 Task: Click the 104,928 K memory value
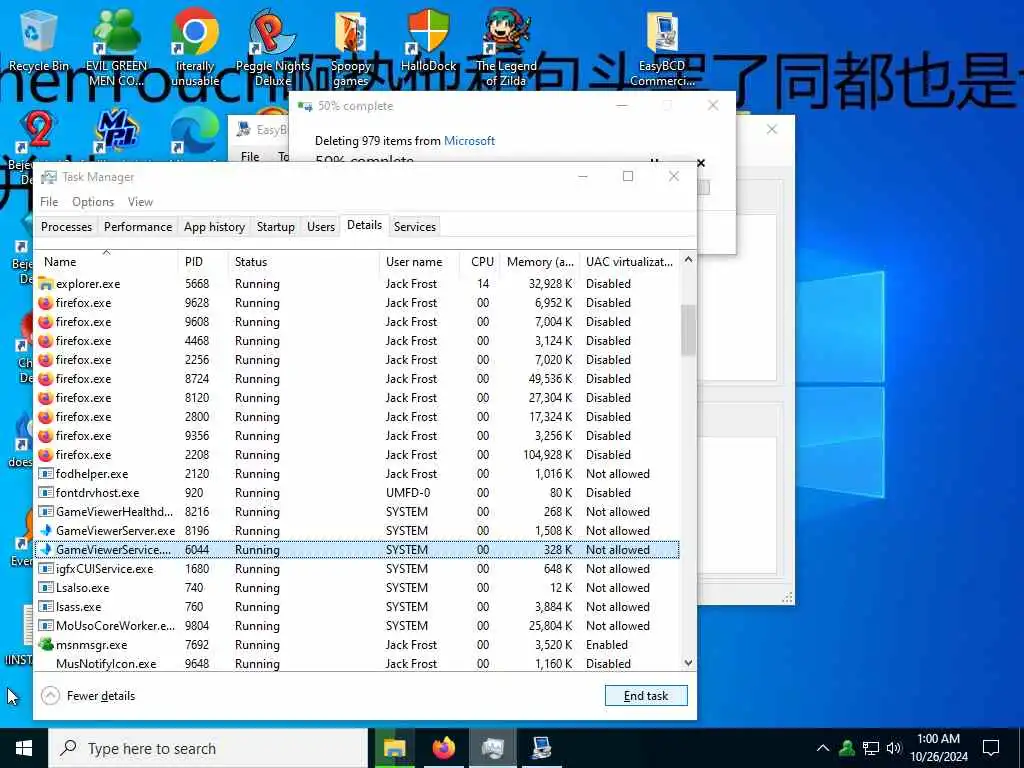click(548, 455)
